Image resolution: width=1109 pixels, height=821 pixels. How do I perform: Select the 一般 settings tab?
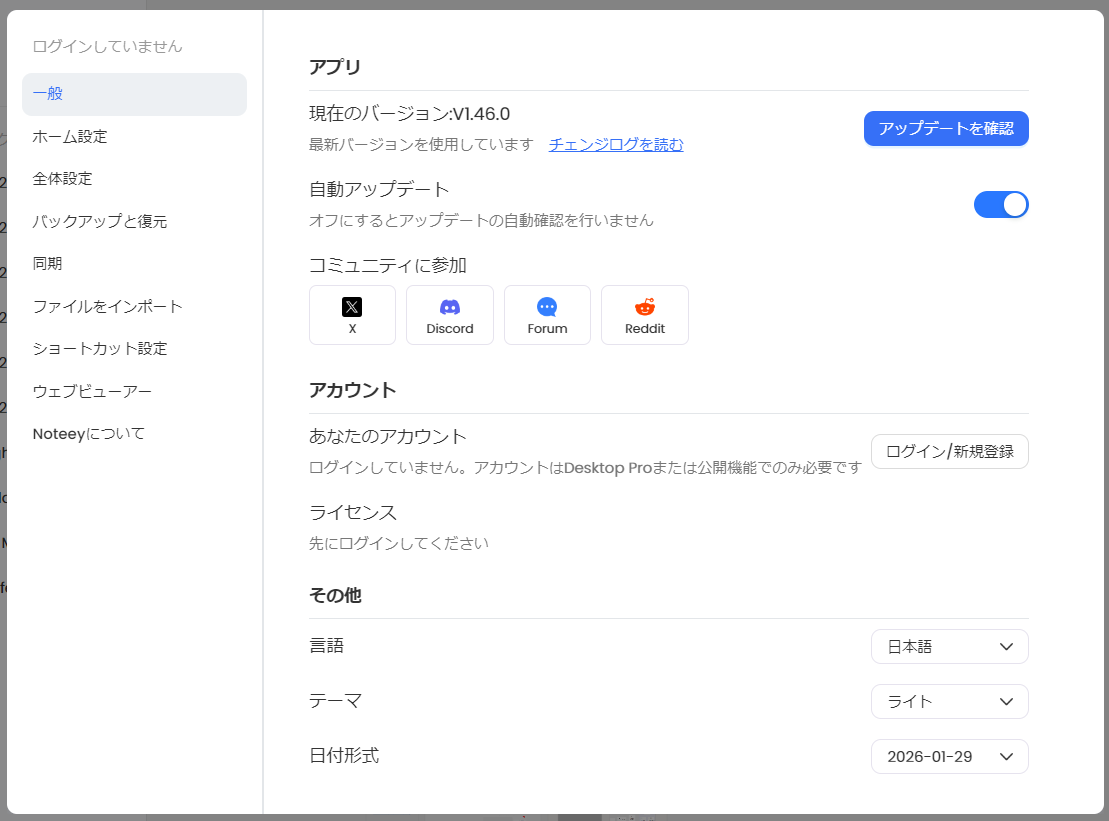pos(134,94)
